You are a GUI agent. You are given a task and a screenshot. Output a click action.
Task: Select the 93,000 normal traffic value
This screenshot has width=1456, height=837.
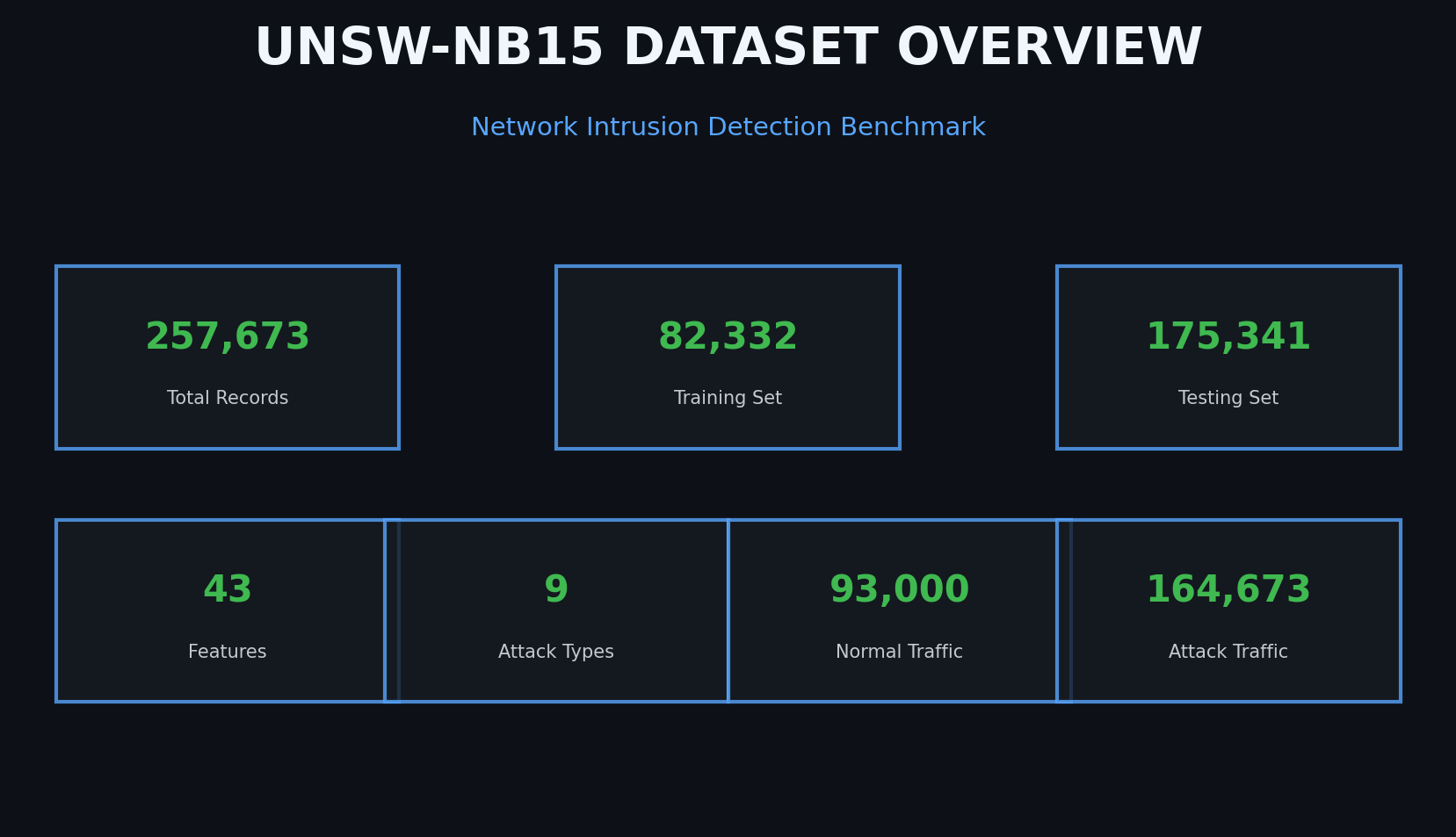tap(899, 588)
